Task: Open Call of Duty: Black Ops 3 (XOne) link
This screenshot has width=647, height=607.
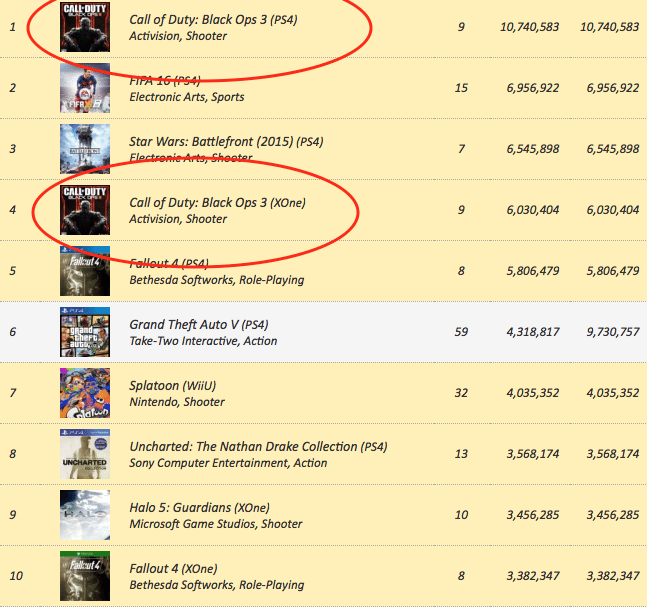Action: (x=217, y=203)
